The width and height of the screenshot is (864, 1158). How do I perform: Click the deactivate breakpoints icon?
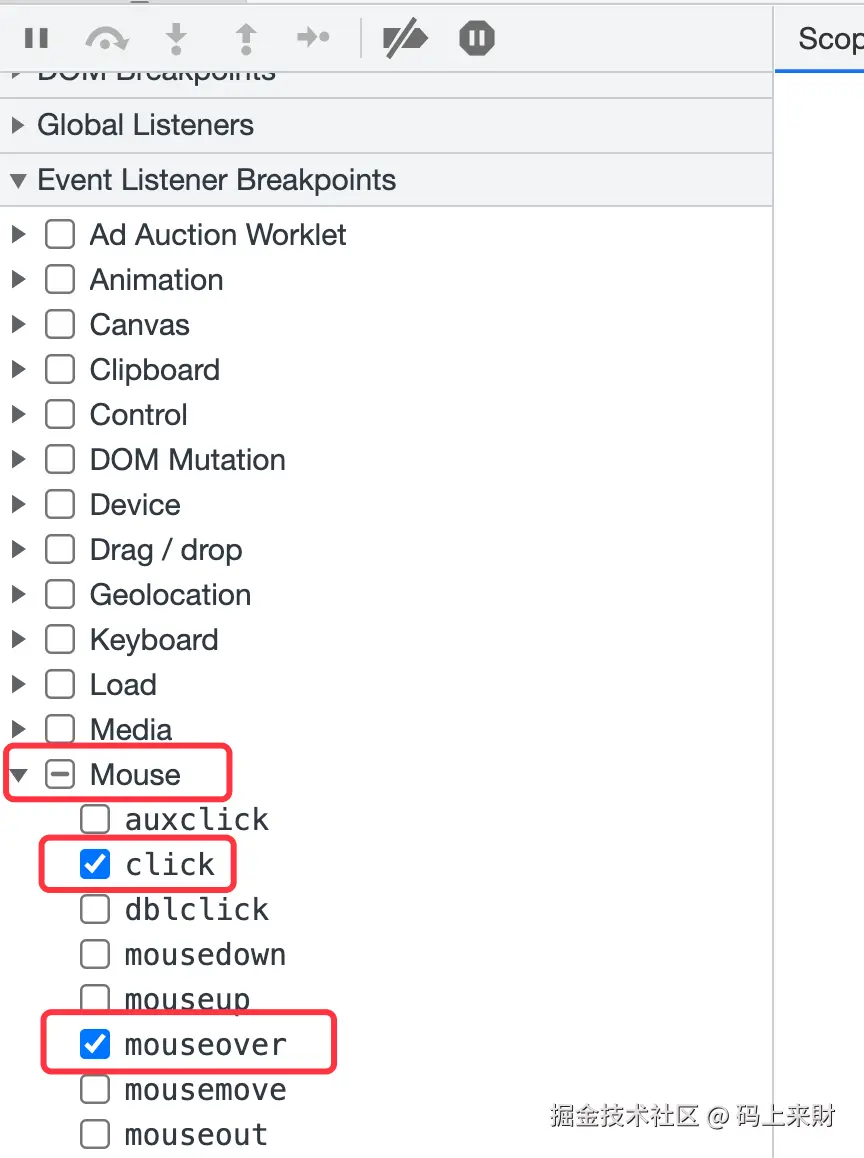tap(405, 39)
